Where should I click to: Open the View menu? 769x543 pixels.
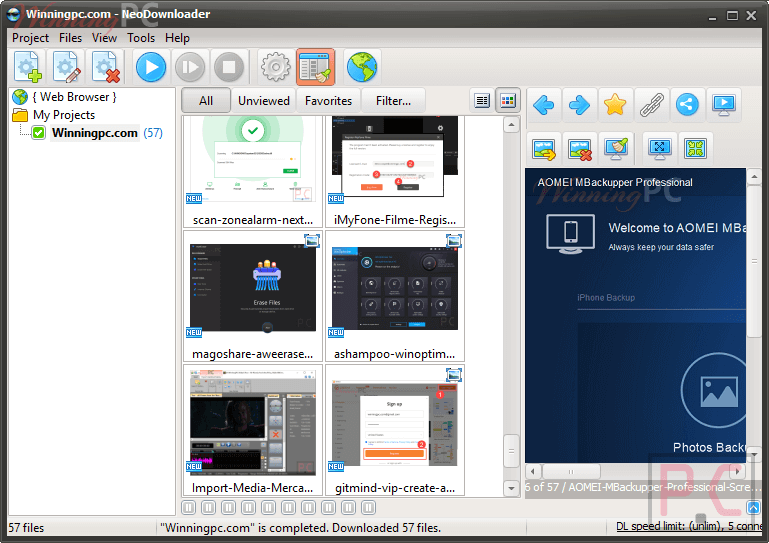click(104, 38)
